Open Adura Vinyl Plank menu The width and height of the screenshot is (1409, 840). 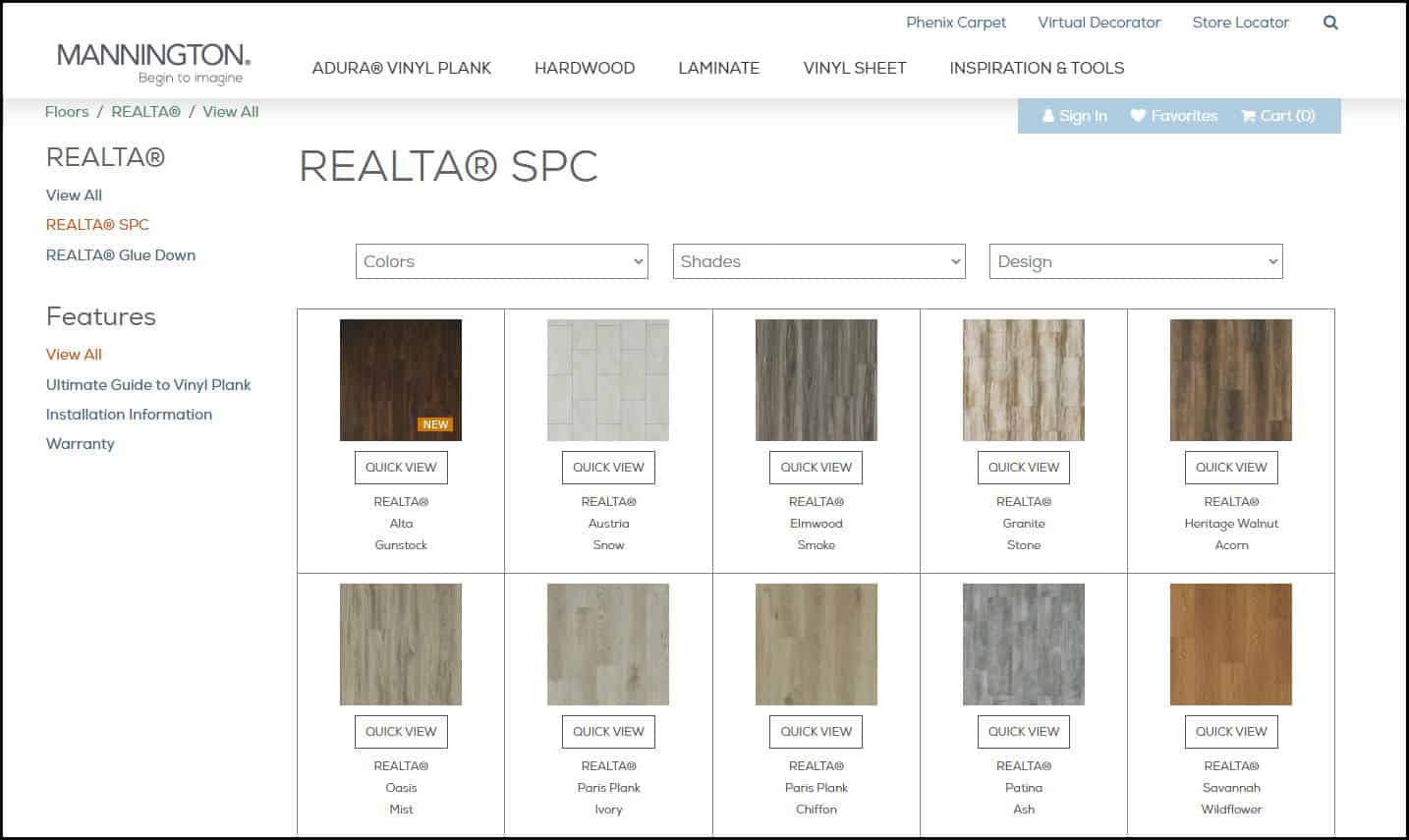pyautogui.click(x=402, y=68)
